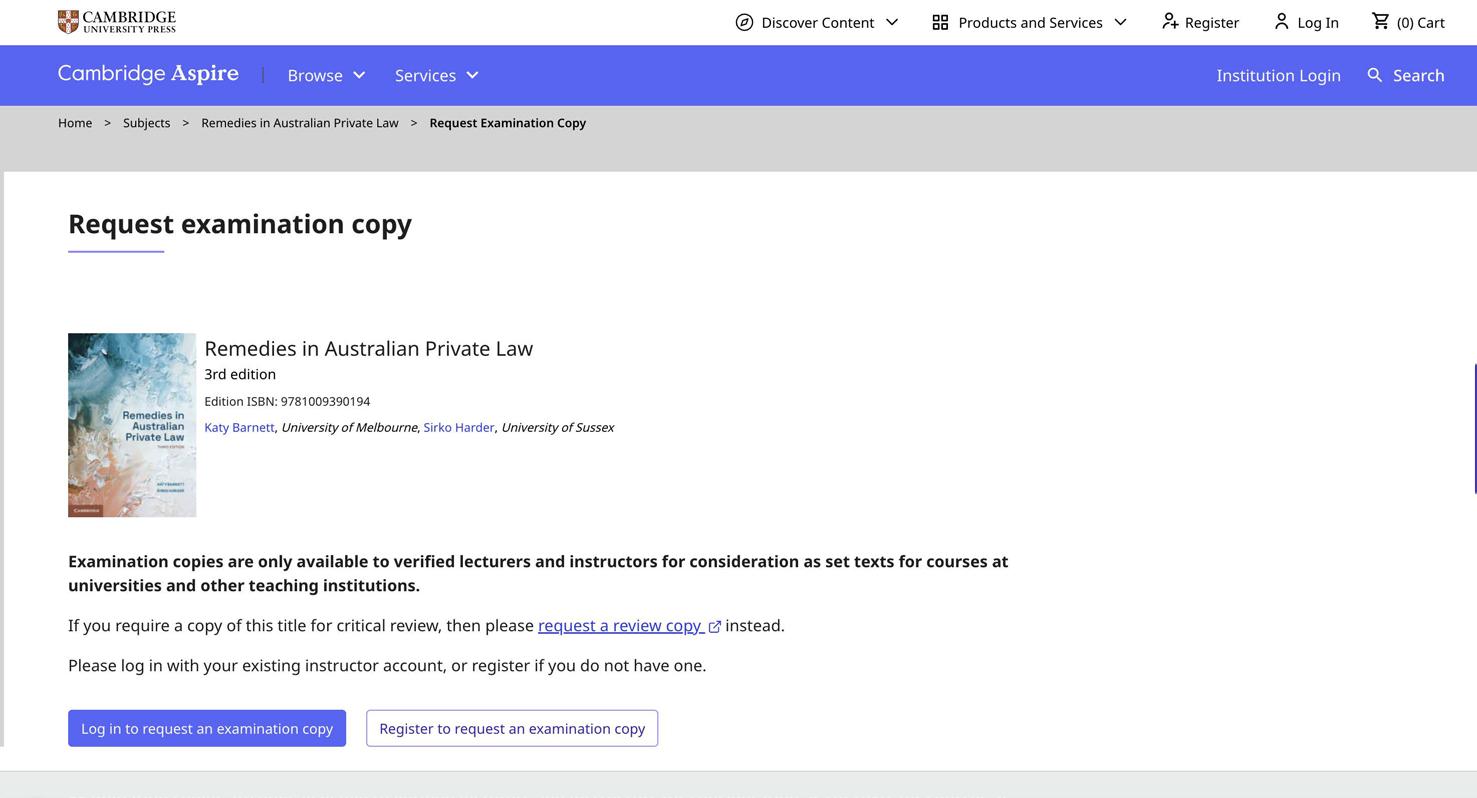Open Remedies in Australian Private Law breadcrumb
Viewport: 1477px width, 798px height.
click(x=300, y=123)
